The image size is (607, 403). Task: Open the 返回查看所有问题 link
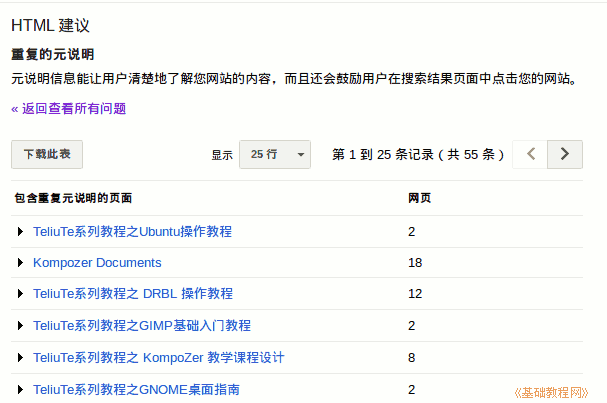pyautogui.click(x=69, y=109)
